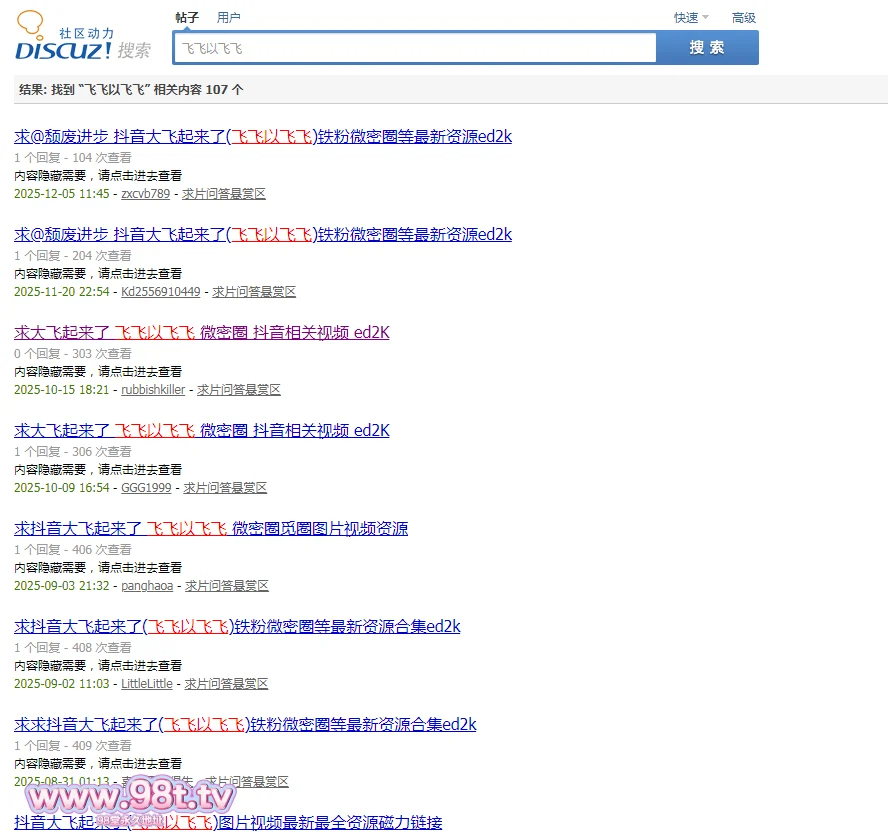This screenshot has width=888, height=835.
Task: Open author profile panghaoa
Action: [x=147, y=586]
